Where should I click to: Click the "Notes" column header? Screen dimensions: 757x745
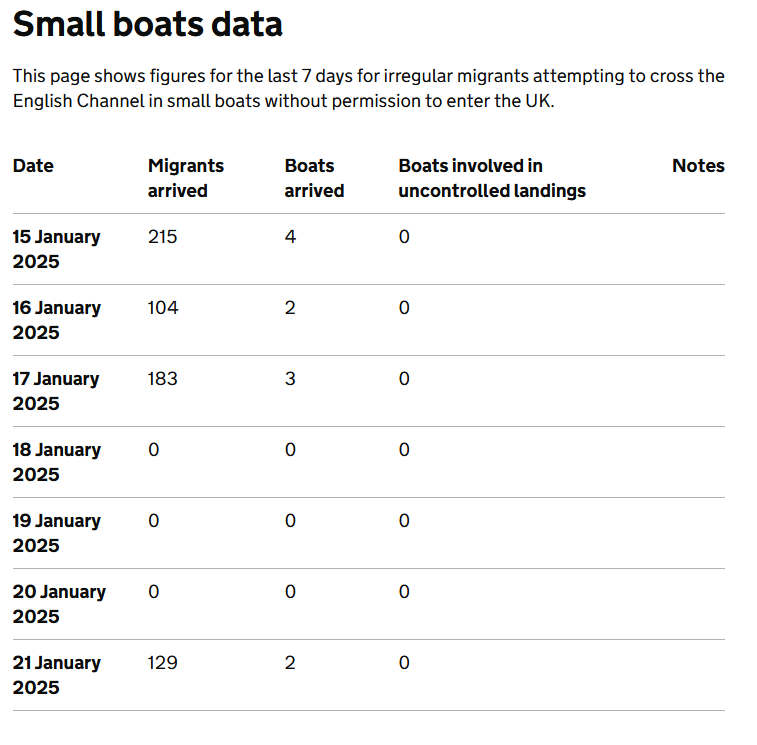(698, 166)
